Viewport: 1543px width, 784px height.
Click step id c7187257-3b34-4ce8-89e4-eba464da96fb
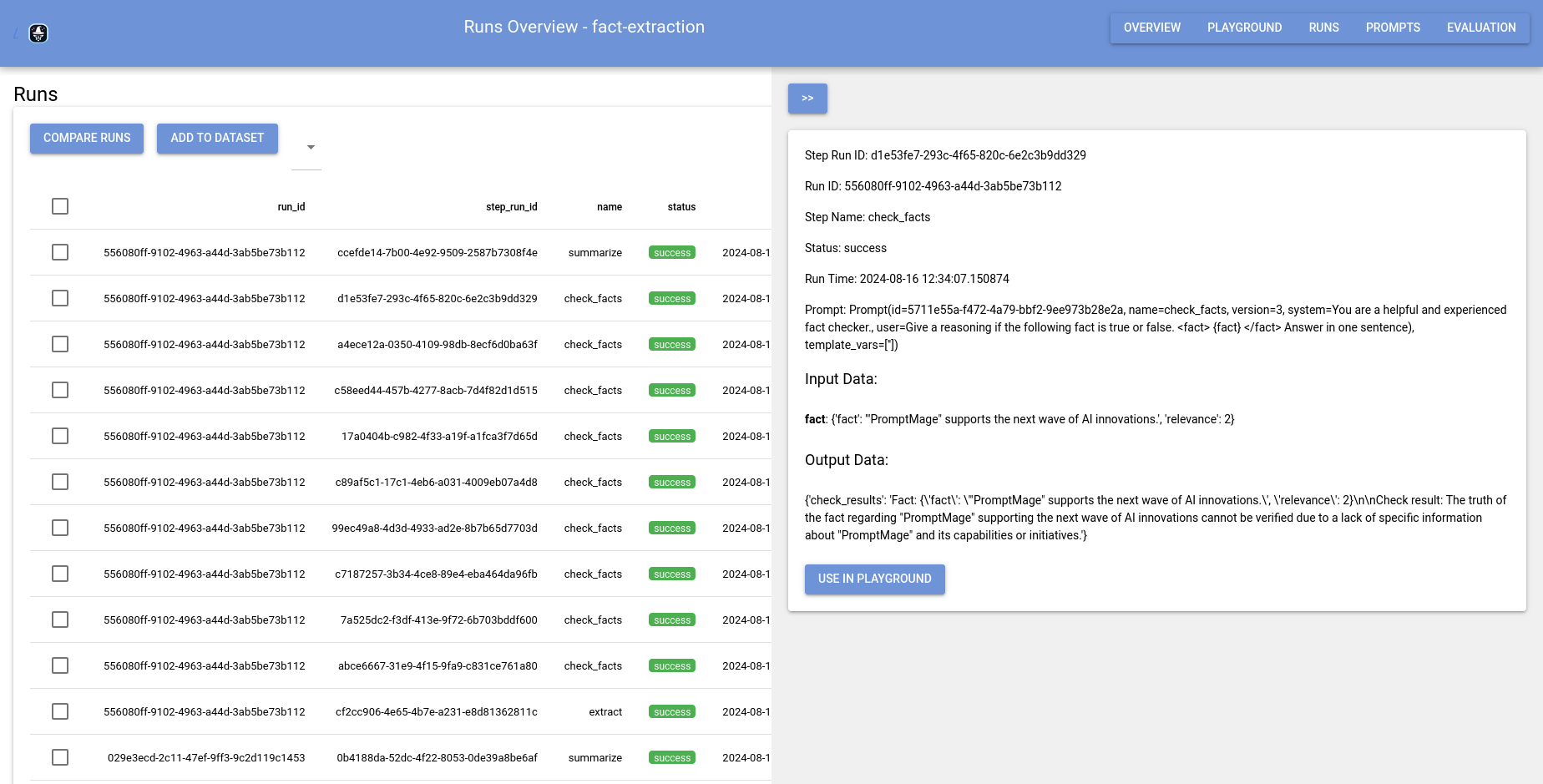pos(437,574)
